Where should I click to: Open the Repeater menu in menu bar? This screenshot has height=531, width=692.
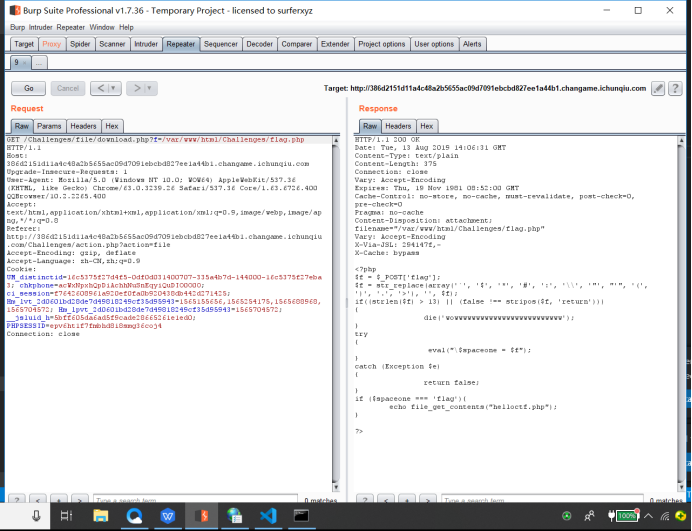(71, 27)
